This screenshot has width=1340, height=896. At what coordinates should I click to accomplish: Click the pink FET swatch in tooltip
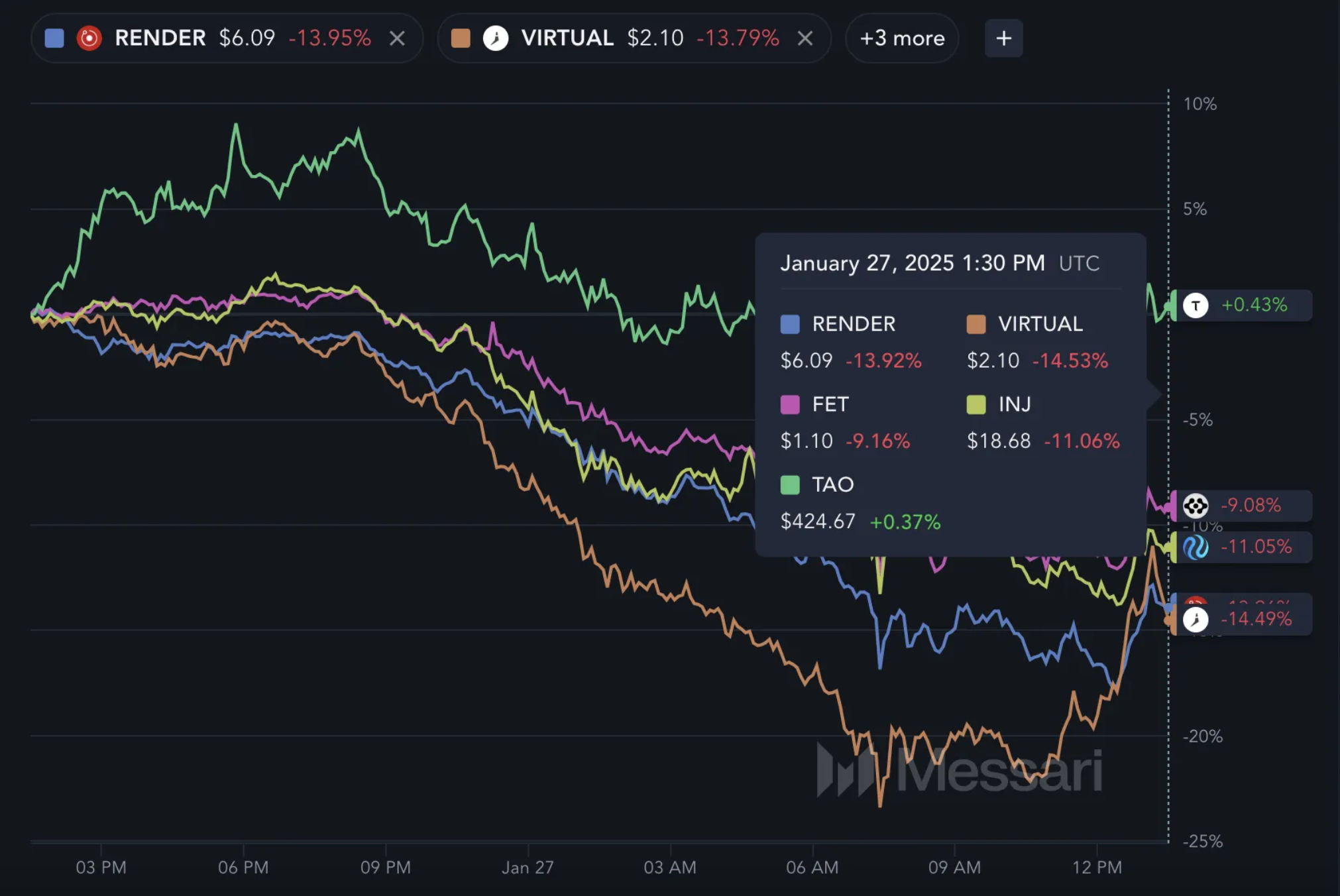coord(790,404)
